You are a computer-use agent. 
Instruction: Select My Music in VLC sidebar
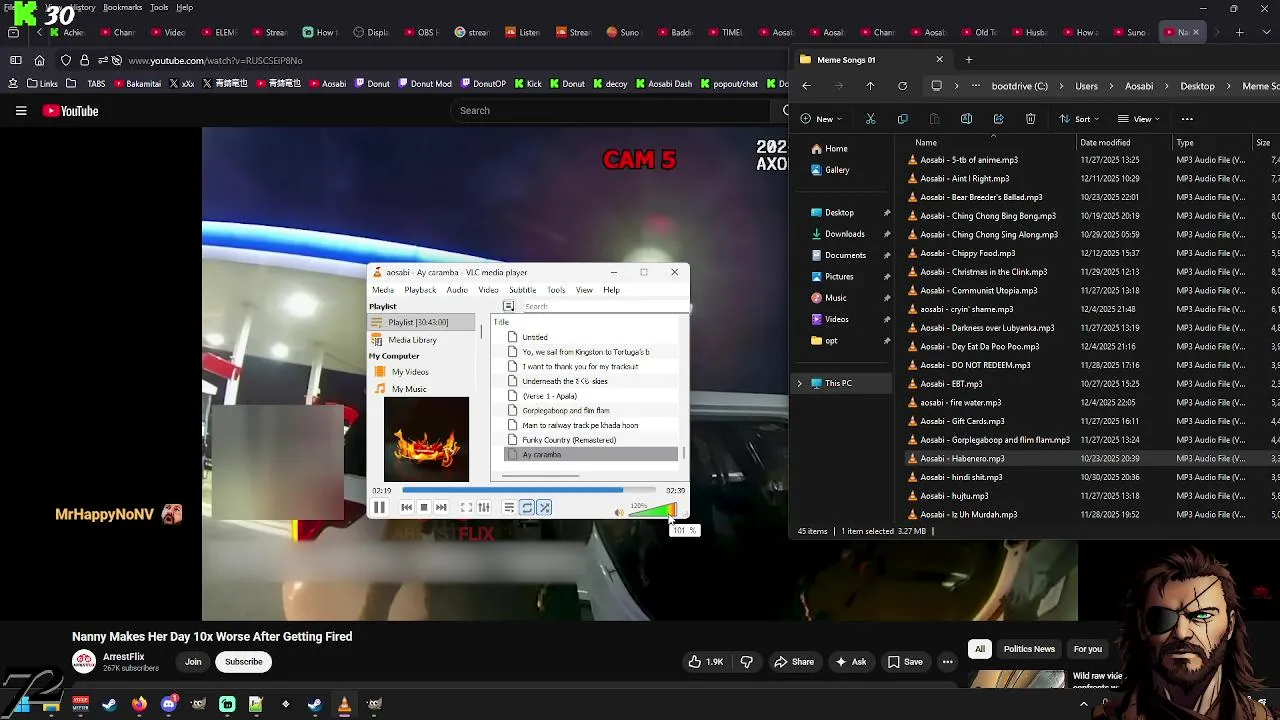point(409,389)
